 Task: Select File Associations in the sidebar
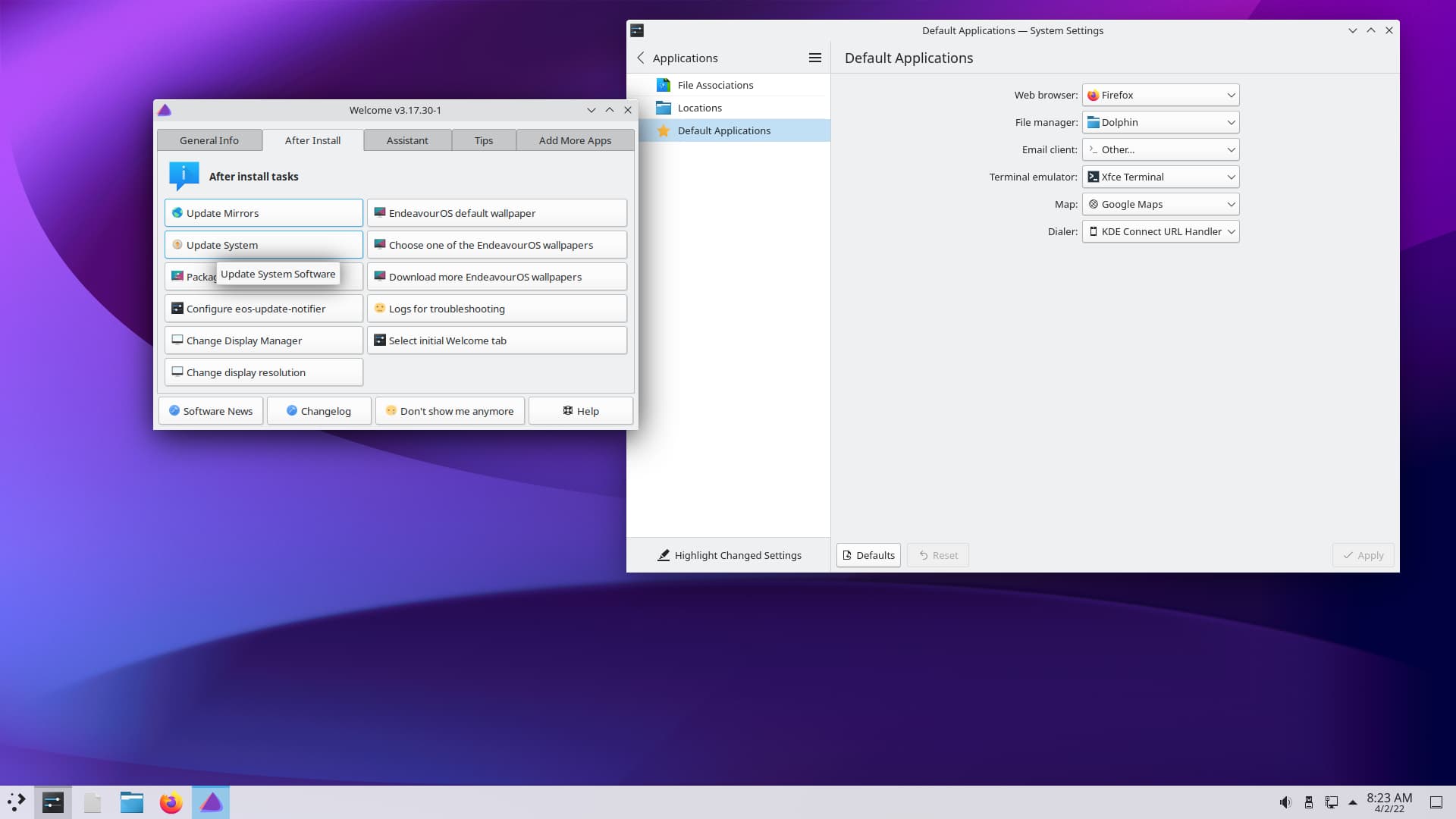[x=715, y=85]
